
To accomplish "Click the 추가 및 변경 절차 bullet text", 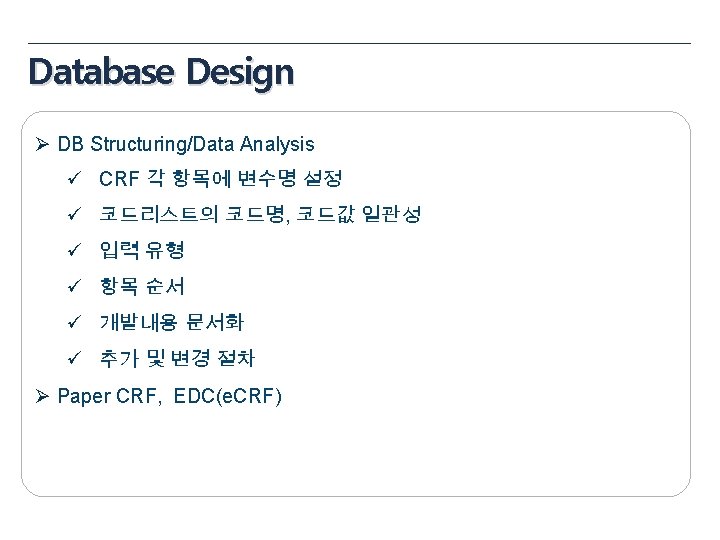I will coord(177,358).
